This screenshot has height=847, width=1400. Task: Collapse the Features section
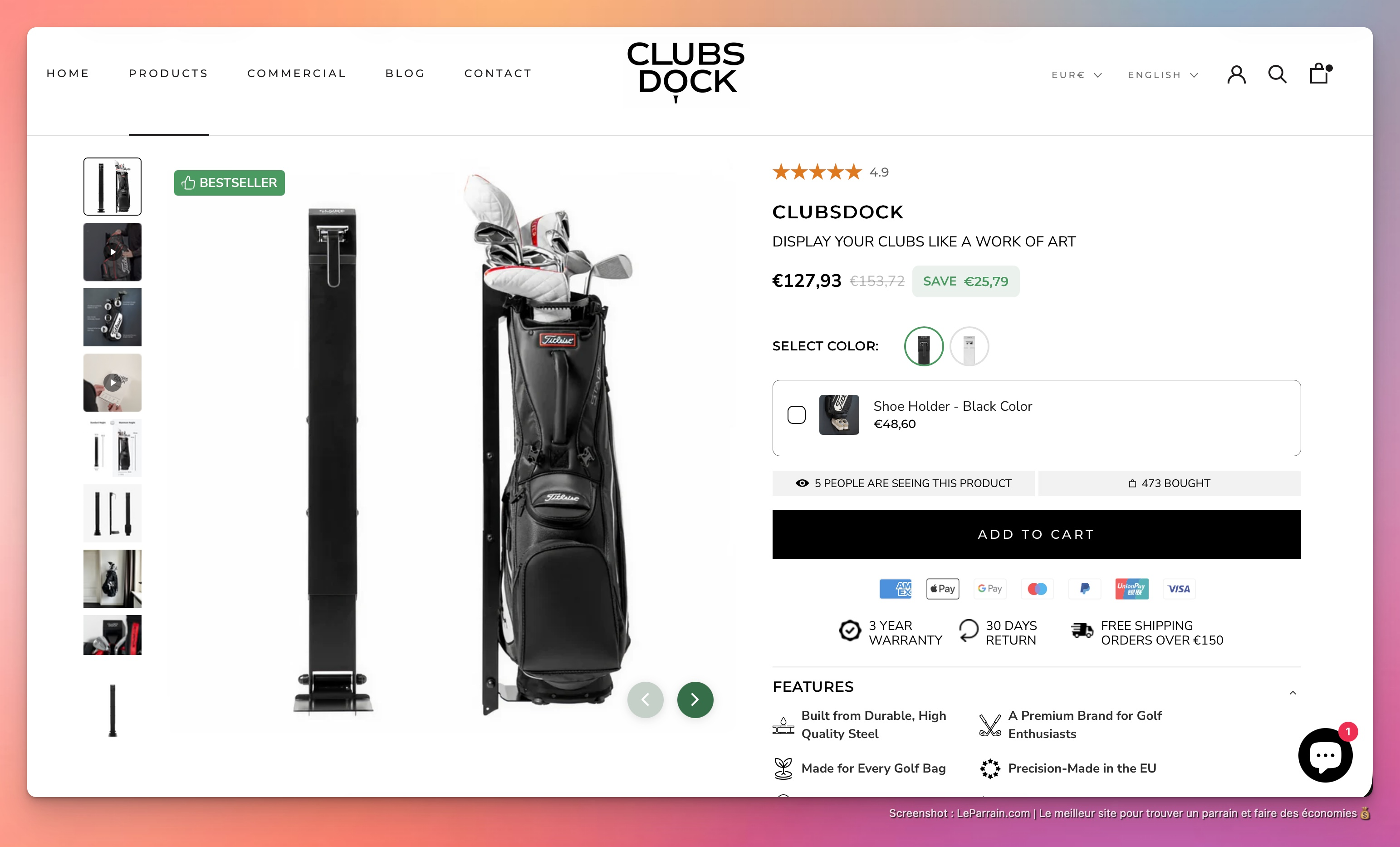click(1292, 692)
